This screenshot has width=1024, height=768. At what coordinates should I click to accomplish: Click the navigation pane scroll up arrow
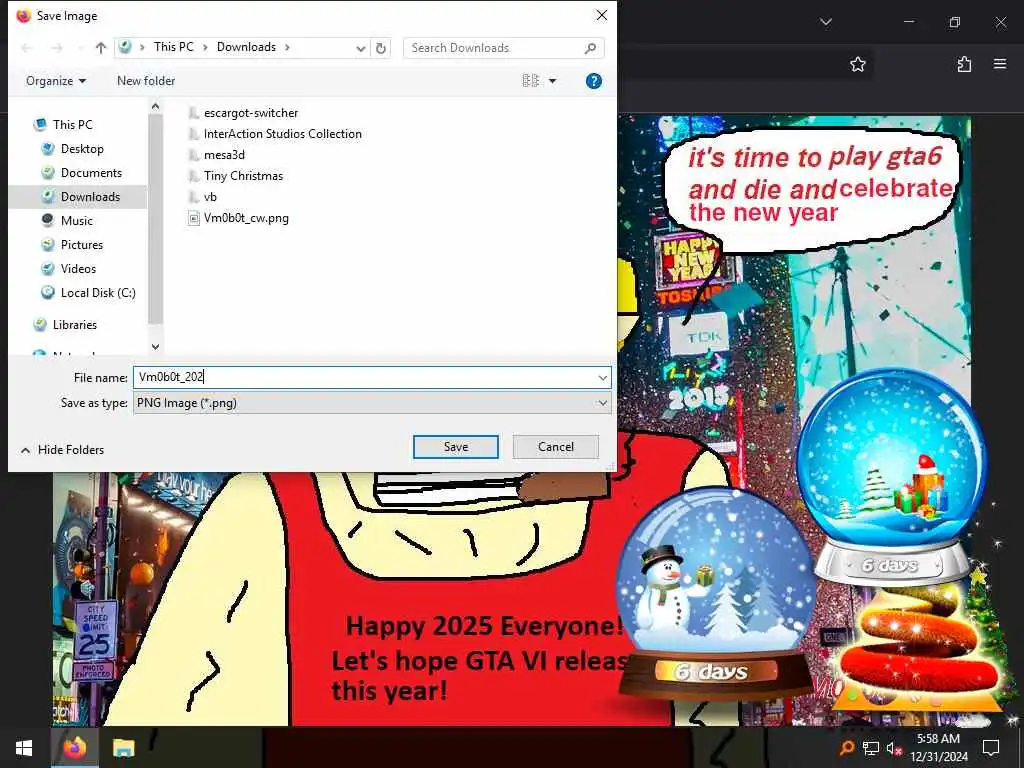tap(155, 106)
